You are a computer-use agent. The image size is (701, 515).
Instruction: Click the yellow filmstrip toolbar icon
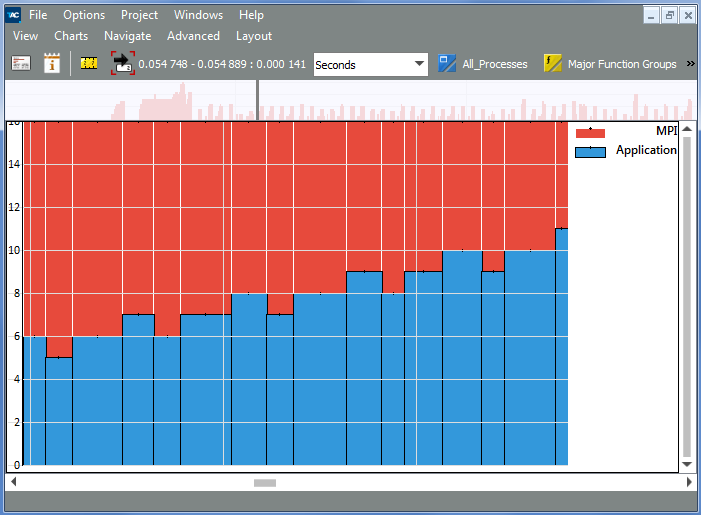click(89, 64)
